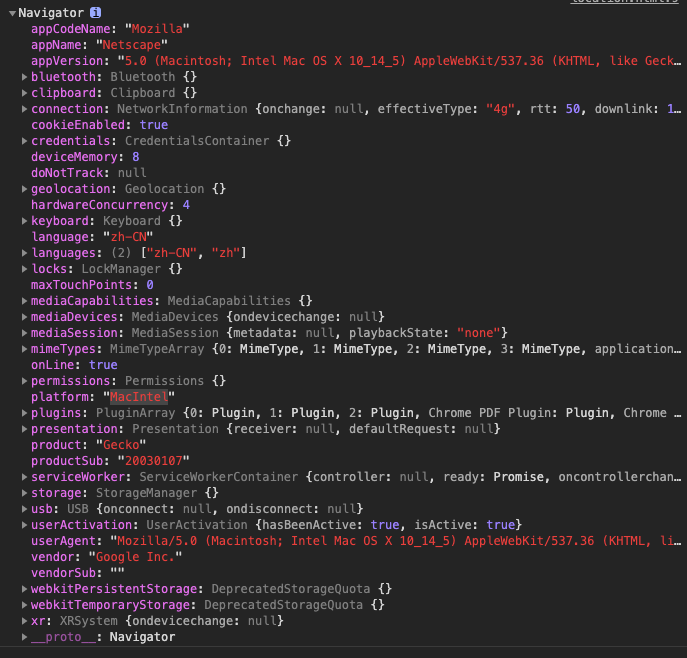Click the vendorSub property name

[64, 573]
